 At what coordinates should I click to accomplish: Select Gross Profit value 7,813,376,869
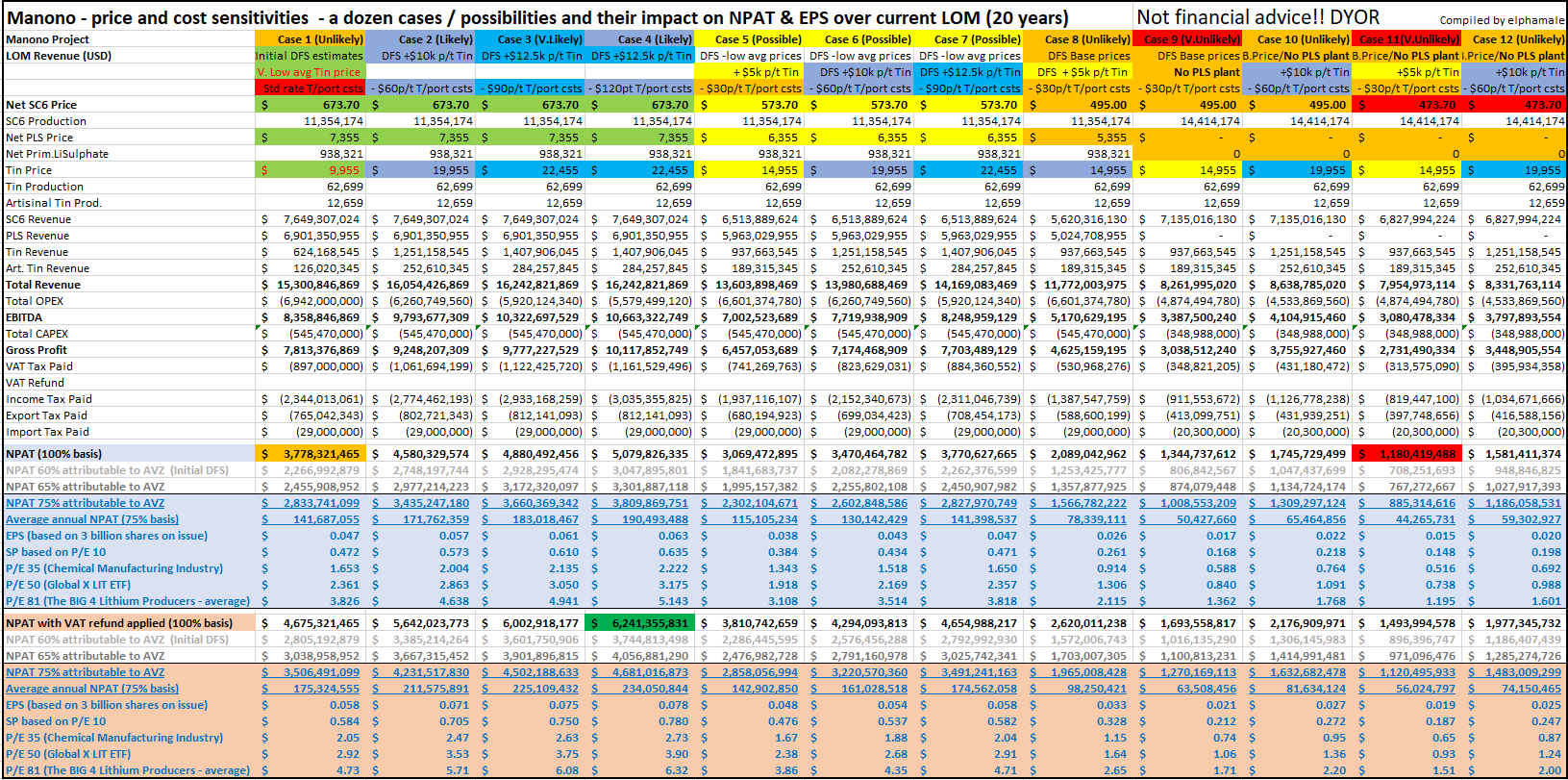[311, 350]
